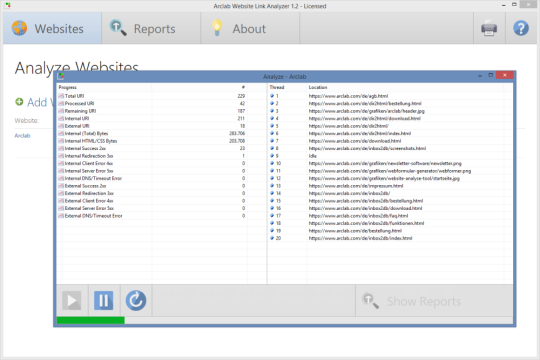Screen dimensions: 540x360
Task: Select the Internal Client Error 4xx row
Action: (x=152, y=163)
